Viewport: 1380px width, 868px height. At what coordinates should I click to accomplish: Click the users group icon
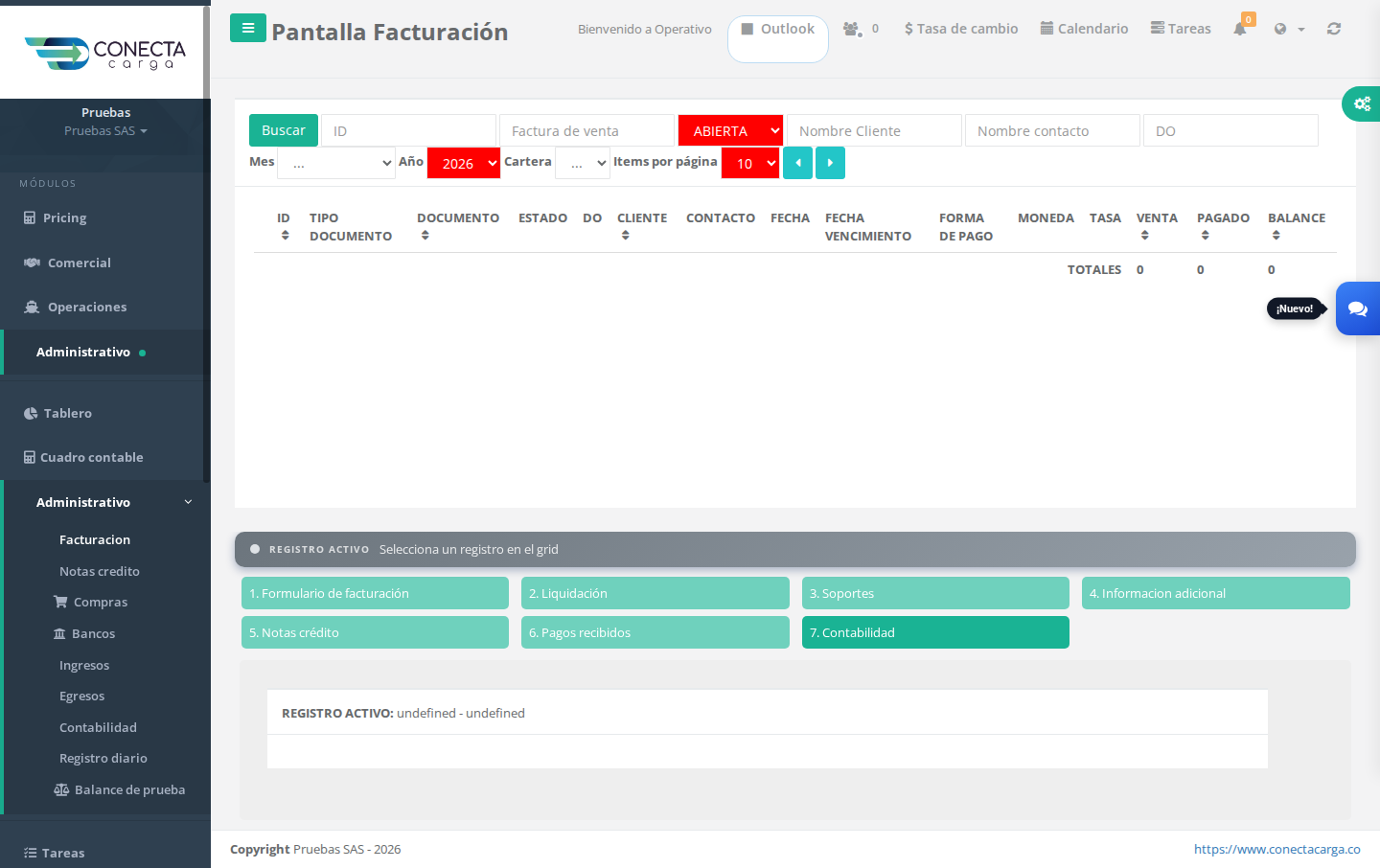(x=852, y=29)
